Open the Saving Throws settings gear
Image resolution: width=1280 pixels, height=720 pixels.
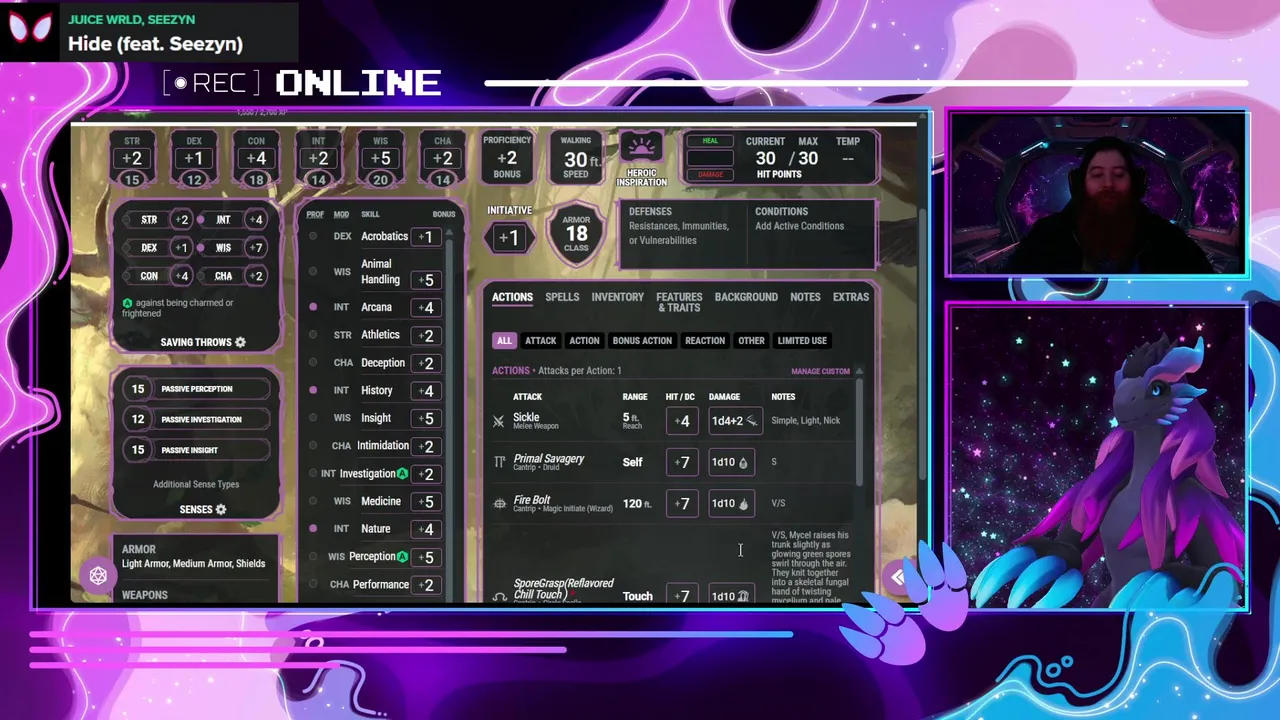(240, 342)
